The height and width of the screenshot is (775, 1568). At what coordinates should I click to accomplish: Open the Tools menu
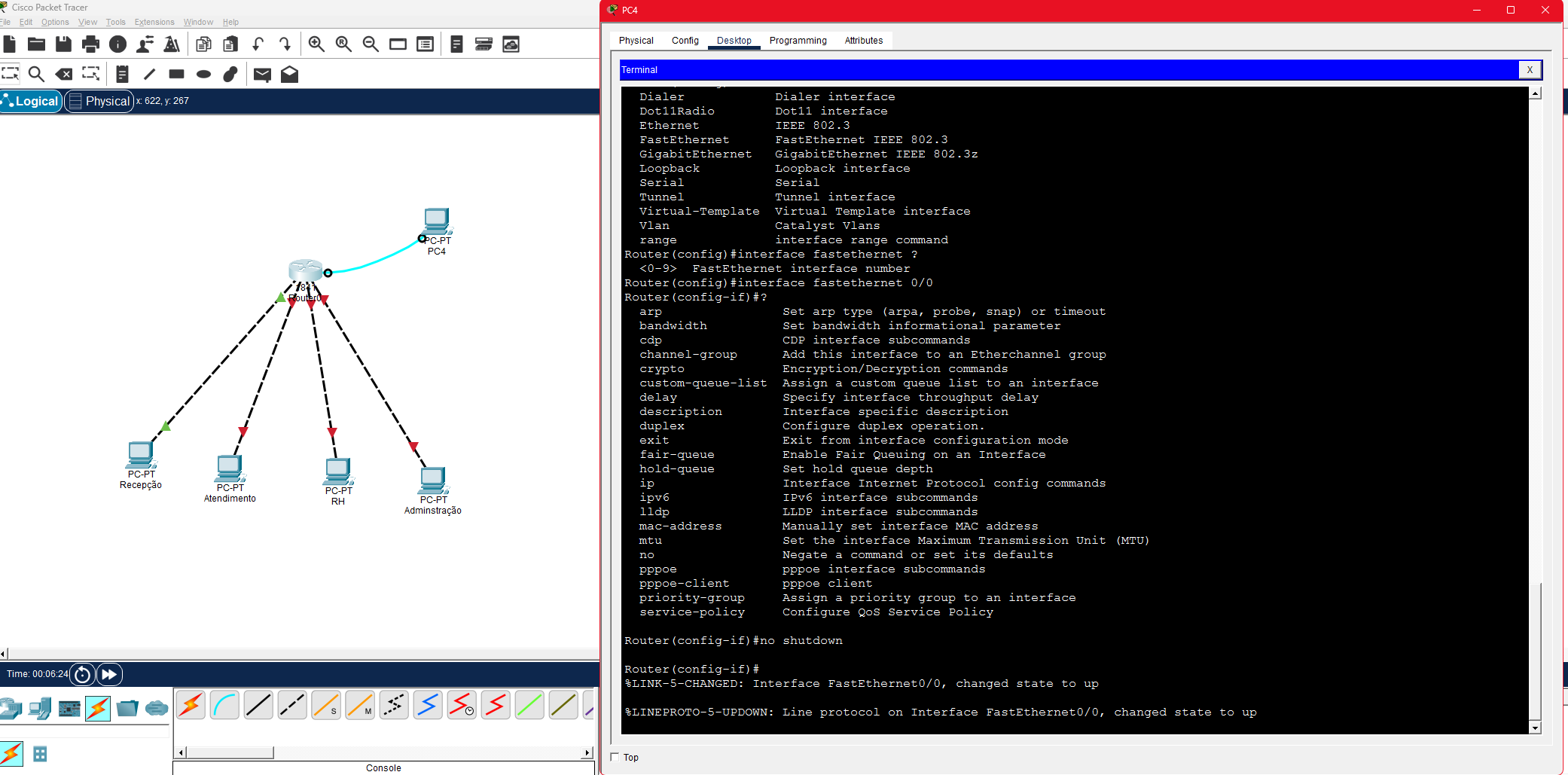pyautogui.click(x=115, y=22)
